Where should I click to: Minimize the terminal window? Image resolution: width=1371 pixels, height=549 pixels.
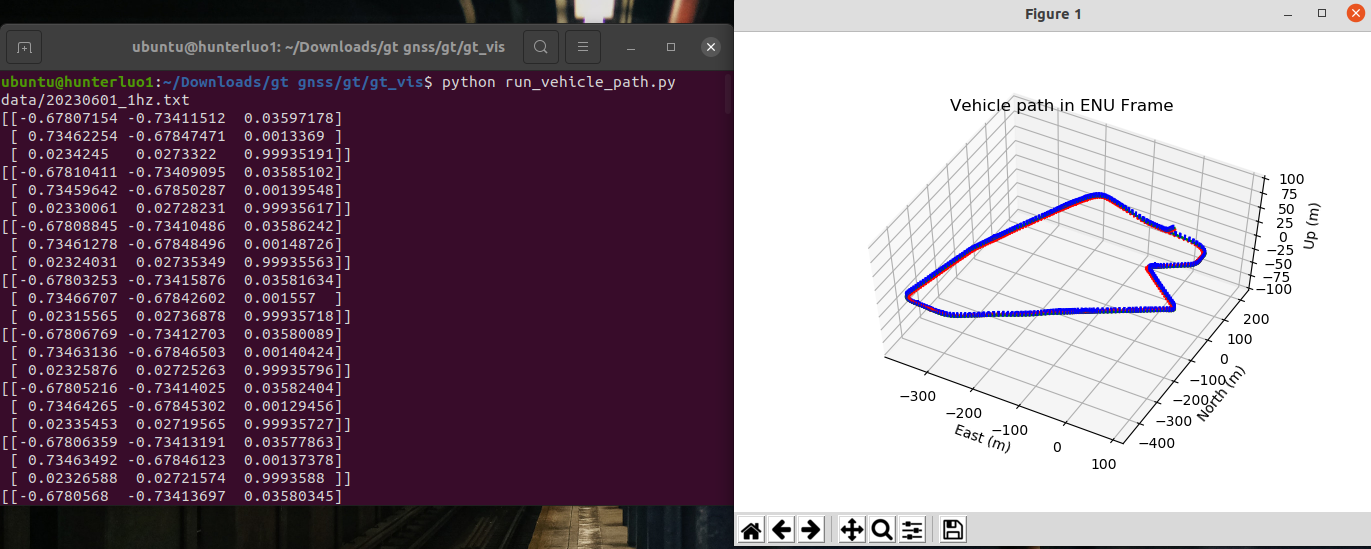tap(632, 47)
